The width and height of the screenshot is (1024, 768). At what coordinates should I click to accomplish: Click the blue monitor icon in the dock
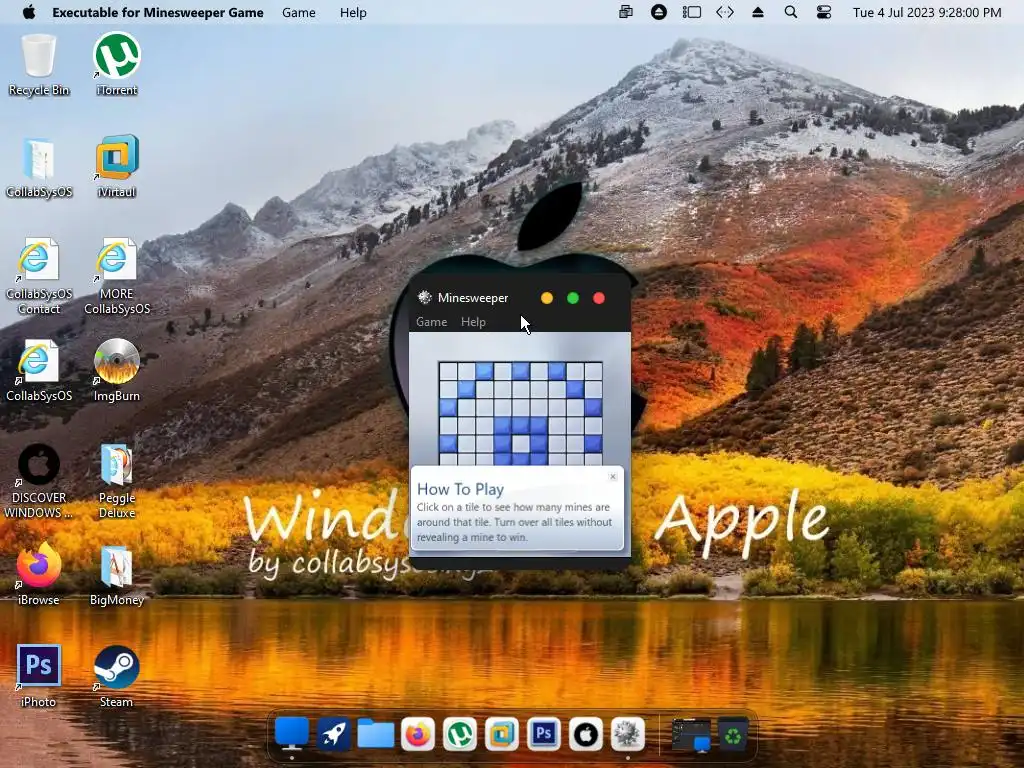(x=291, y=733)
